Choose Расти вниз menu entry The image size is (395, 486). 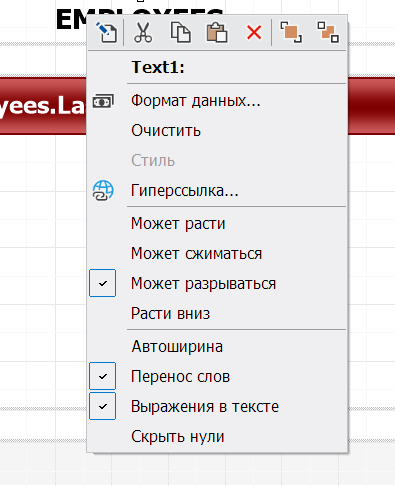[x=170, y=313]
